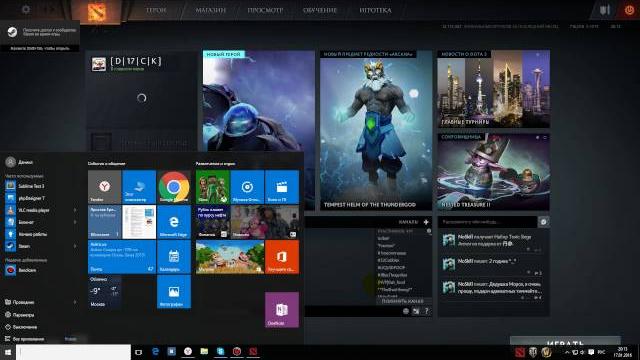This screenshot has height=360, width=640.
Task: Open the purple OneNote tile
Action: 282,310
